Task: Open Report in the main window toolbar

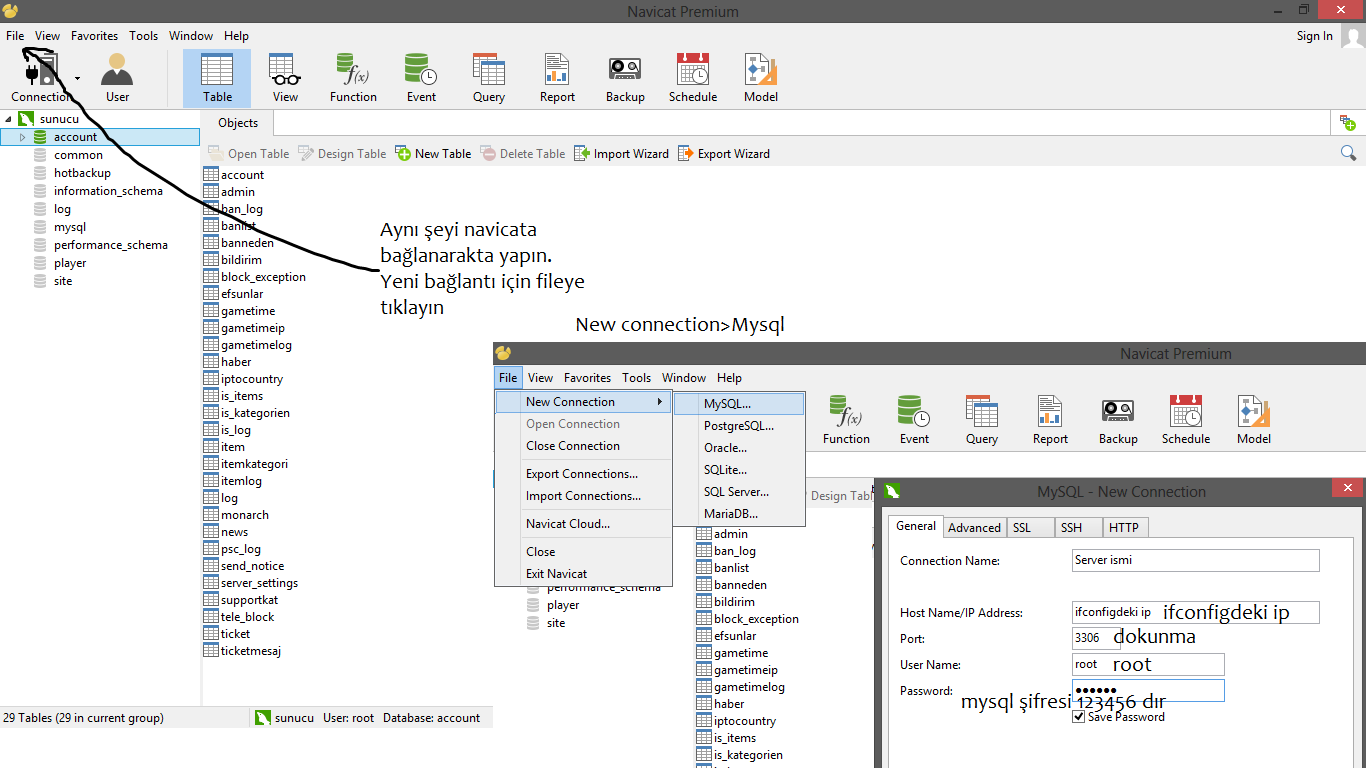Action: [557, 78]
